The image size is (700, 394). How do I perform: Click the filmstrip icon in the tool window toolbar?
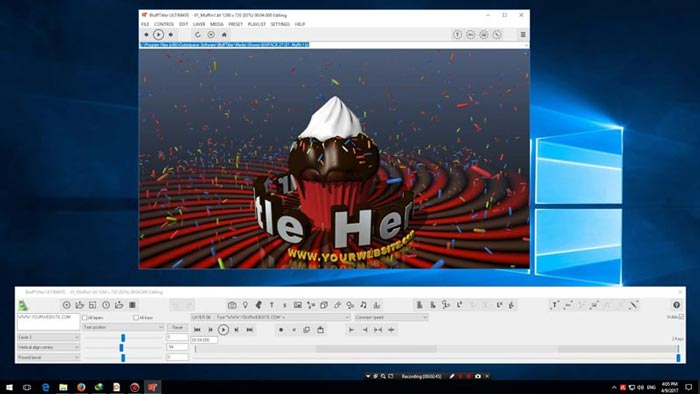click(x=132, y=305)
